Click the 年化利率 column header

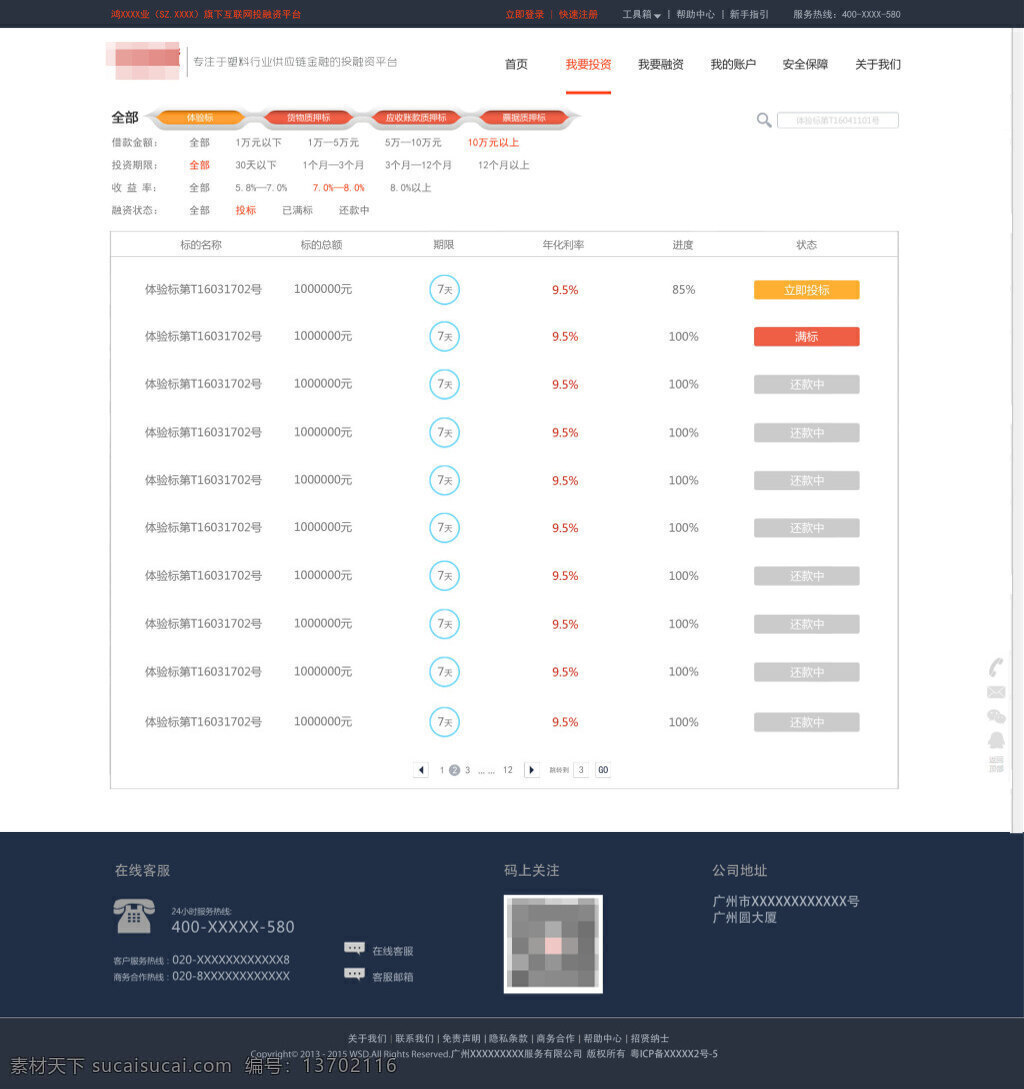563,244
